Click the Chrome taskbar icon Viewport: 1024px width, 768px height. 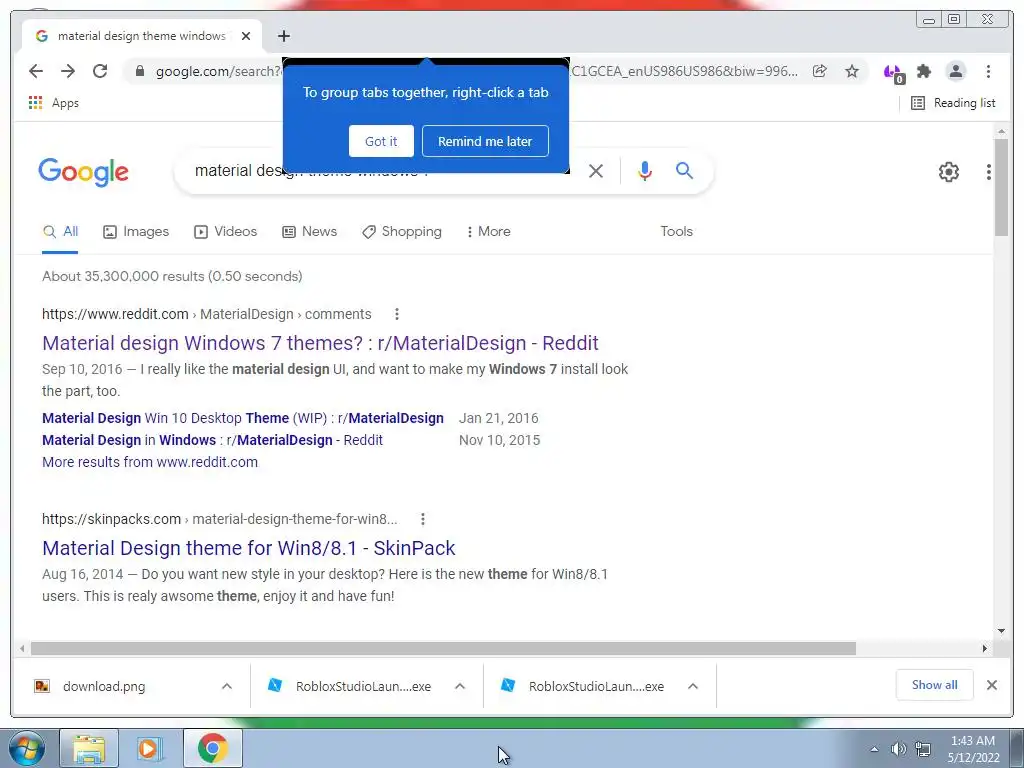pos(212,748)
